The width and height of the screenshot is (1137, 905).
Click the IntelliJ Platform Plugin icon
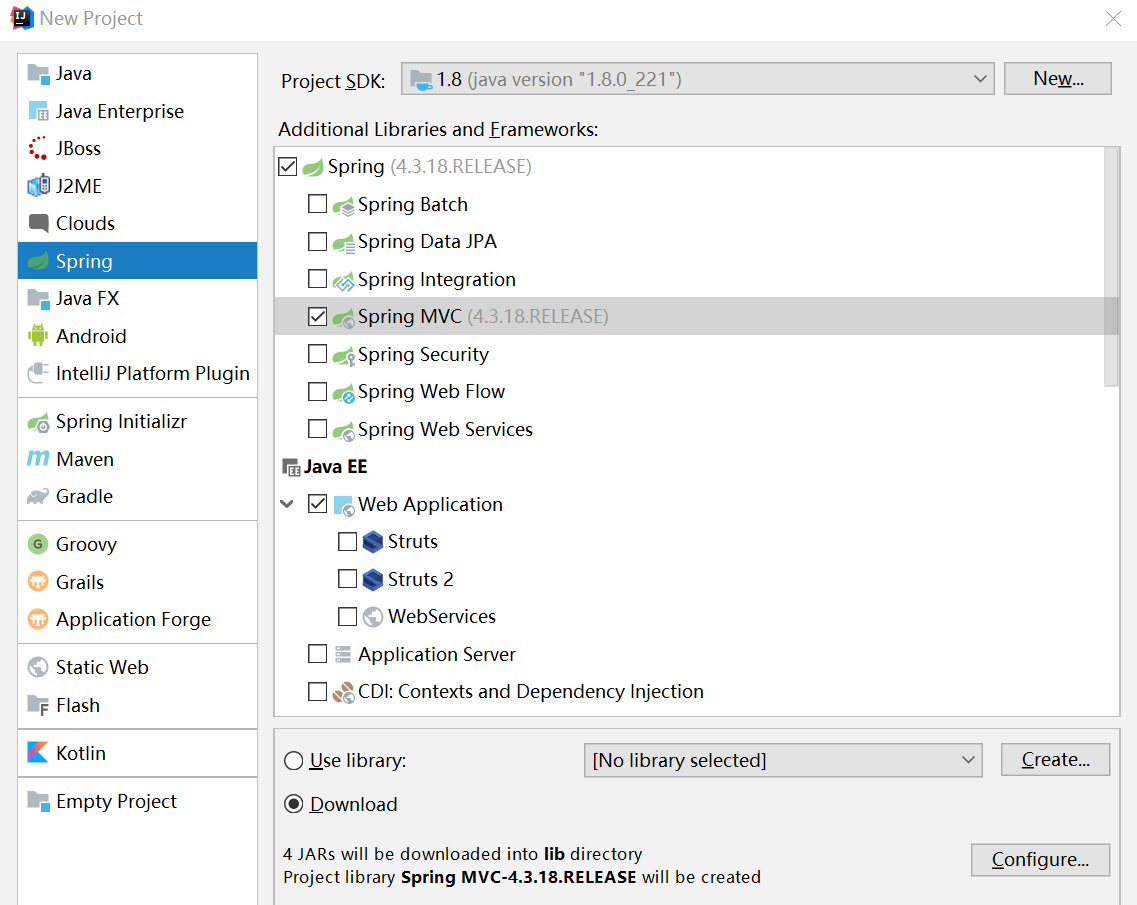(x=38, y=373)
